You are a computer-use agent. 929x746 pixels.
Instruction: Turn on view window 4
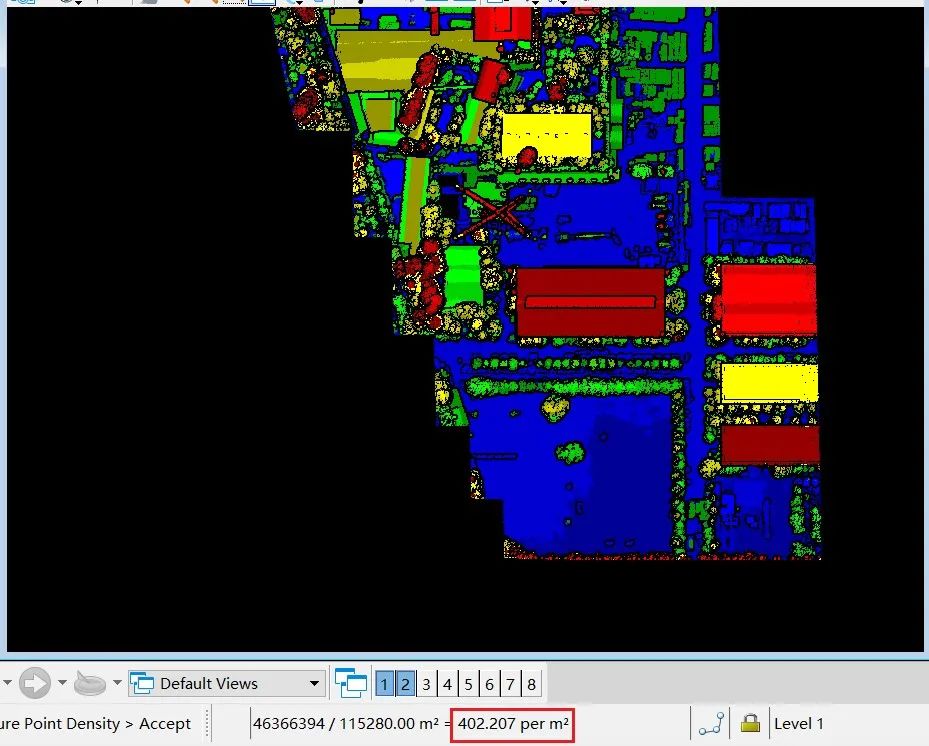tap(447, 684)
